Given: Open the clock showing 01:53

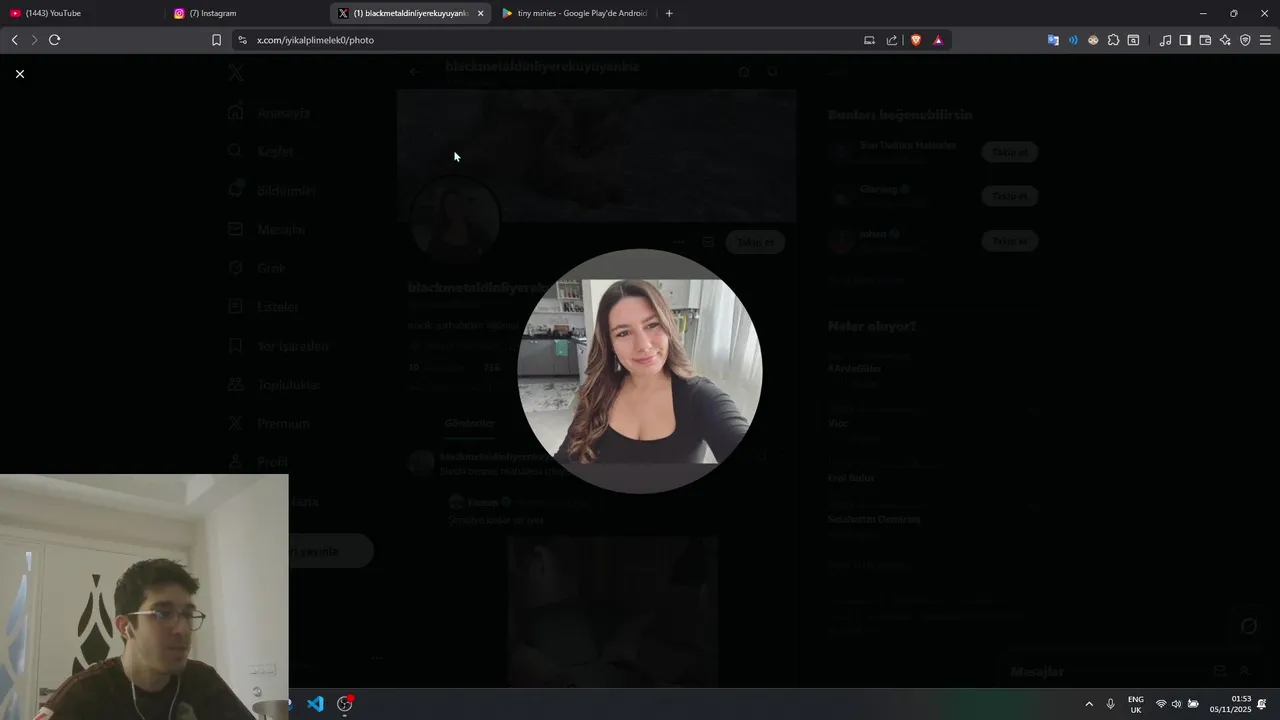Looking at the screenshot, I should click(1230, 704).
